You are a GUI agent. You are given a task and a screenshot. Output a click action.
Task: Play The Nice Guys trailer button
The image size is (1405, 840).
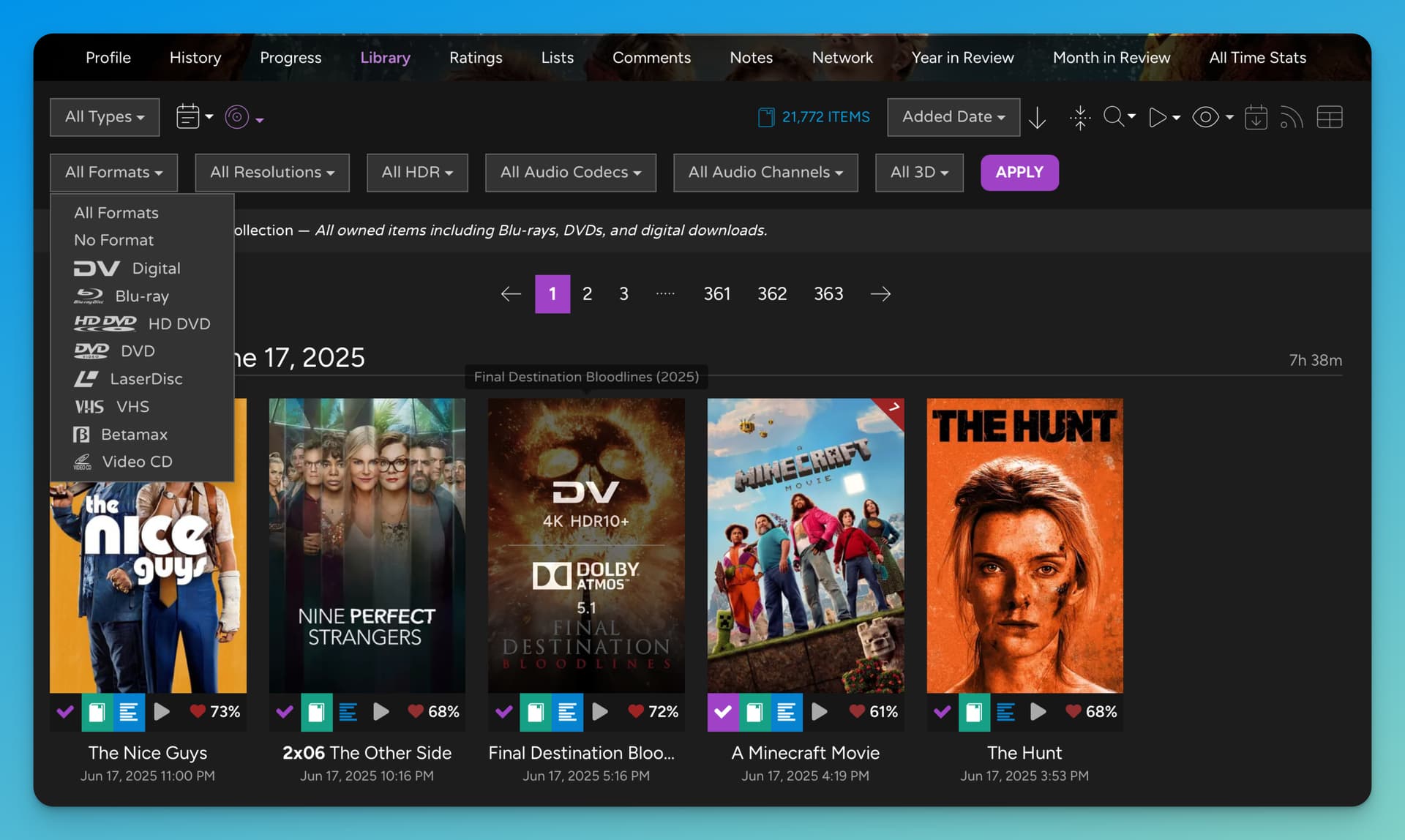pyautogui.click(x=162, y=712)
